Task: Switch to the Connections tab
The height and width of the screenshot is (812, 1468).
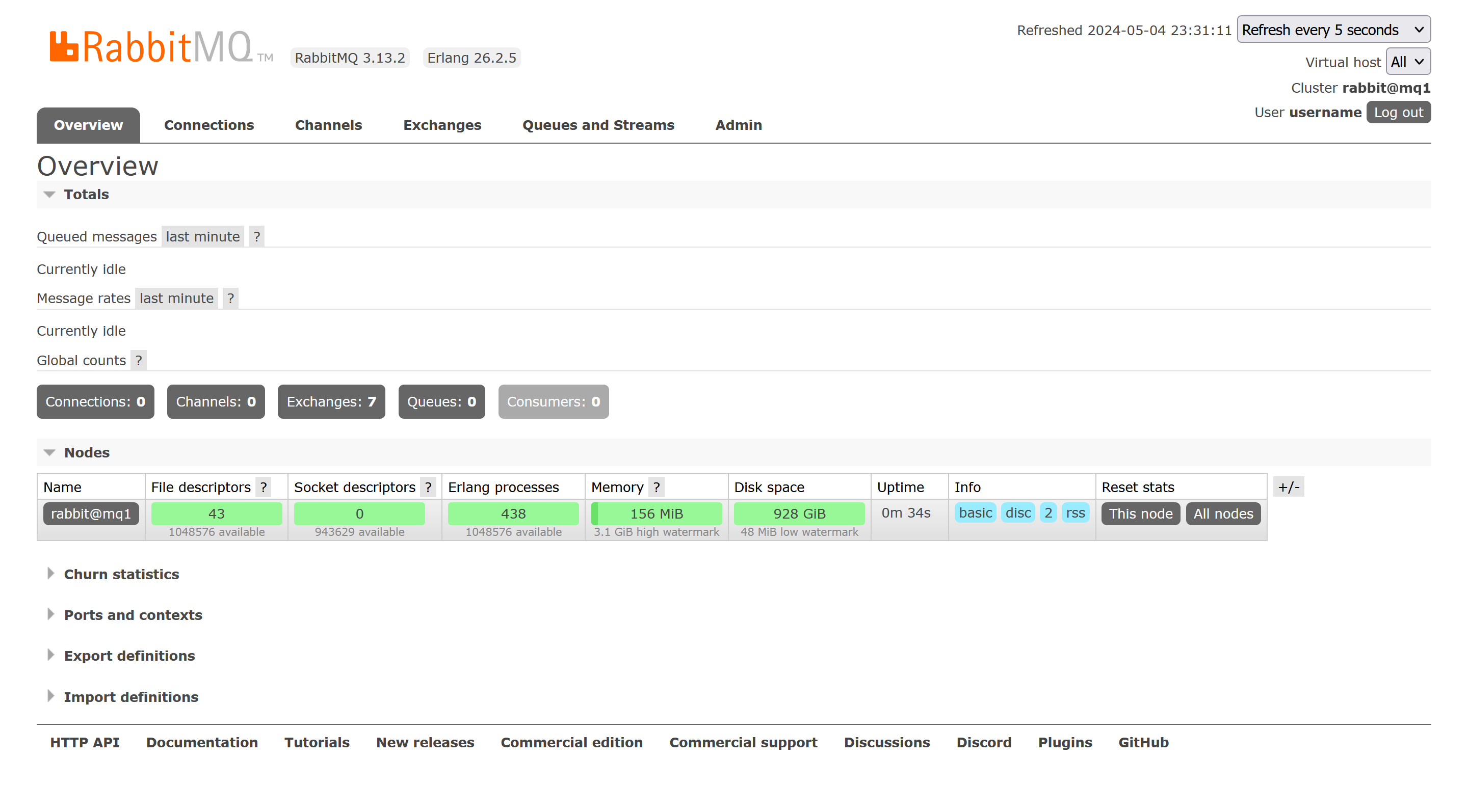Action: [209, 124]
